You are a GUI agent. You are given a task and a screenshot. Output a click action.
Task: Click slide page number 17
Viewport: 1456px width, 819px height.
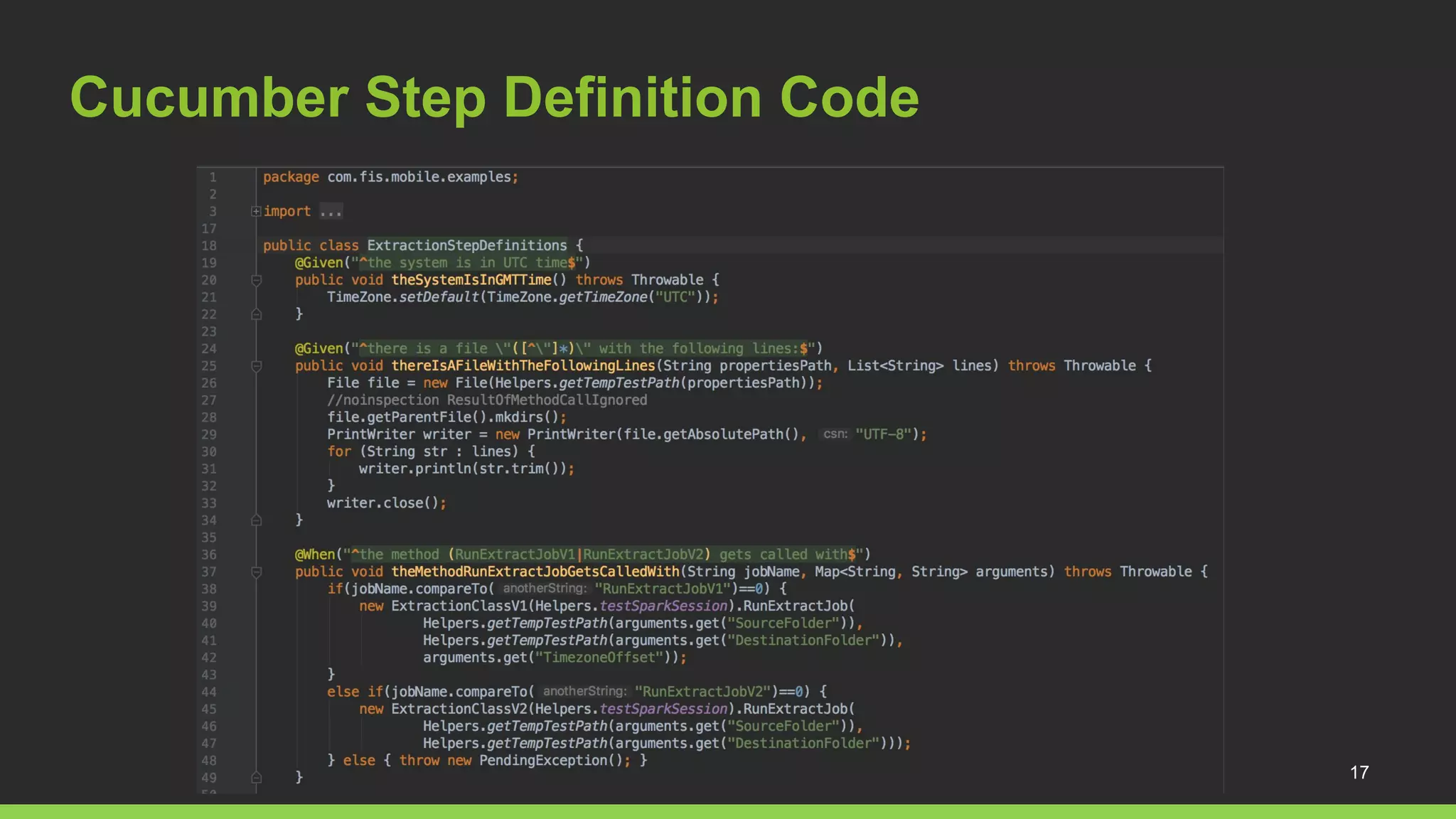click(x=1359, y=773)
